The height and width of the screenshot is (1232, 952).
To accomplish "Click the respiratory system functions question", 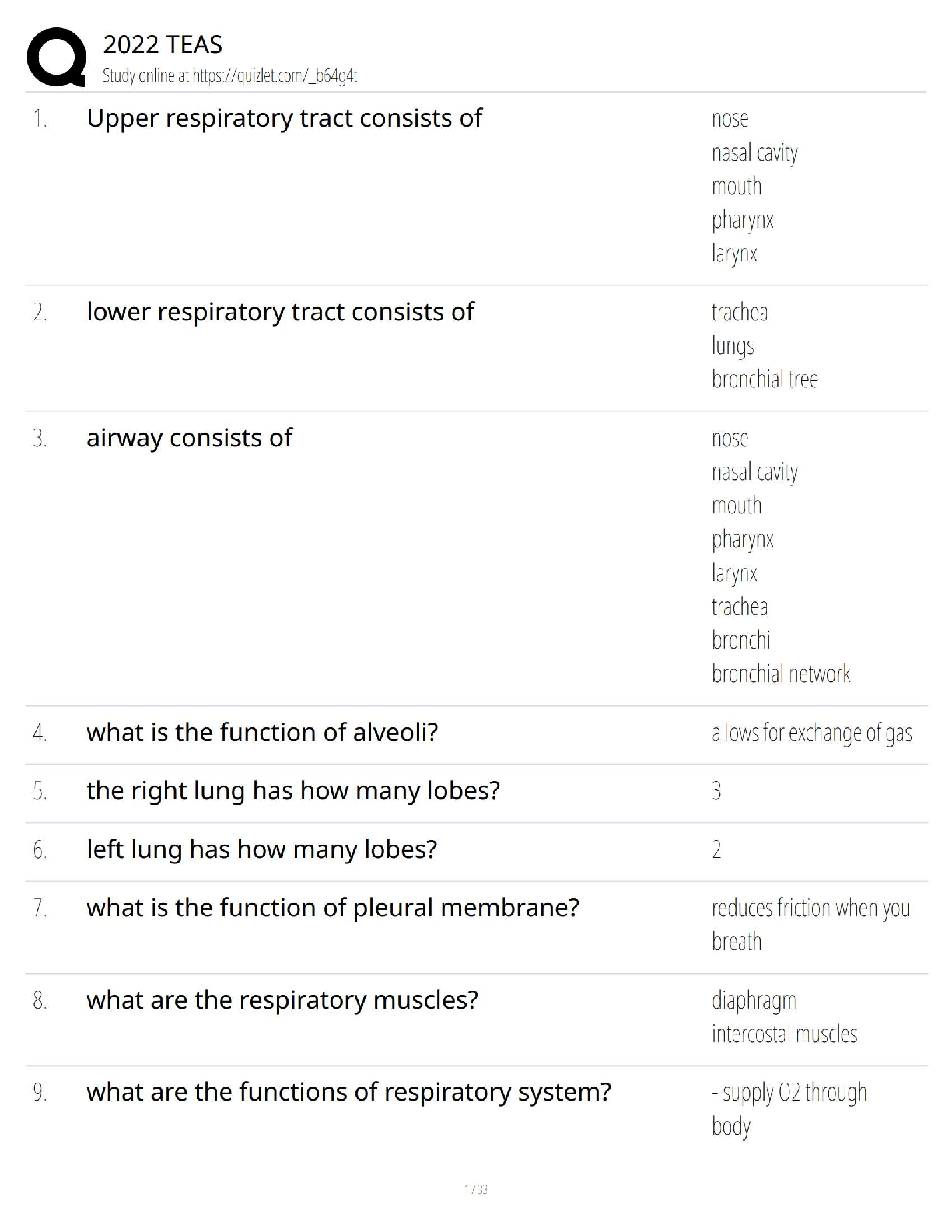I will point(348,1093).
